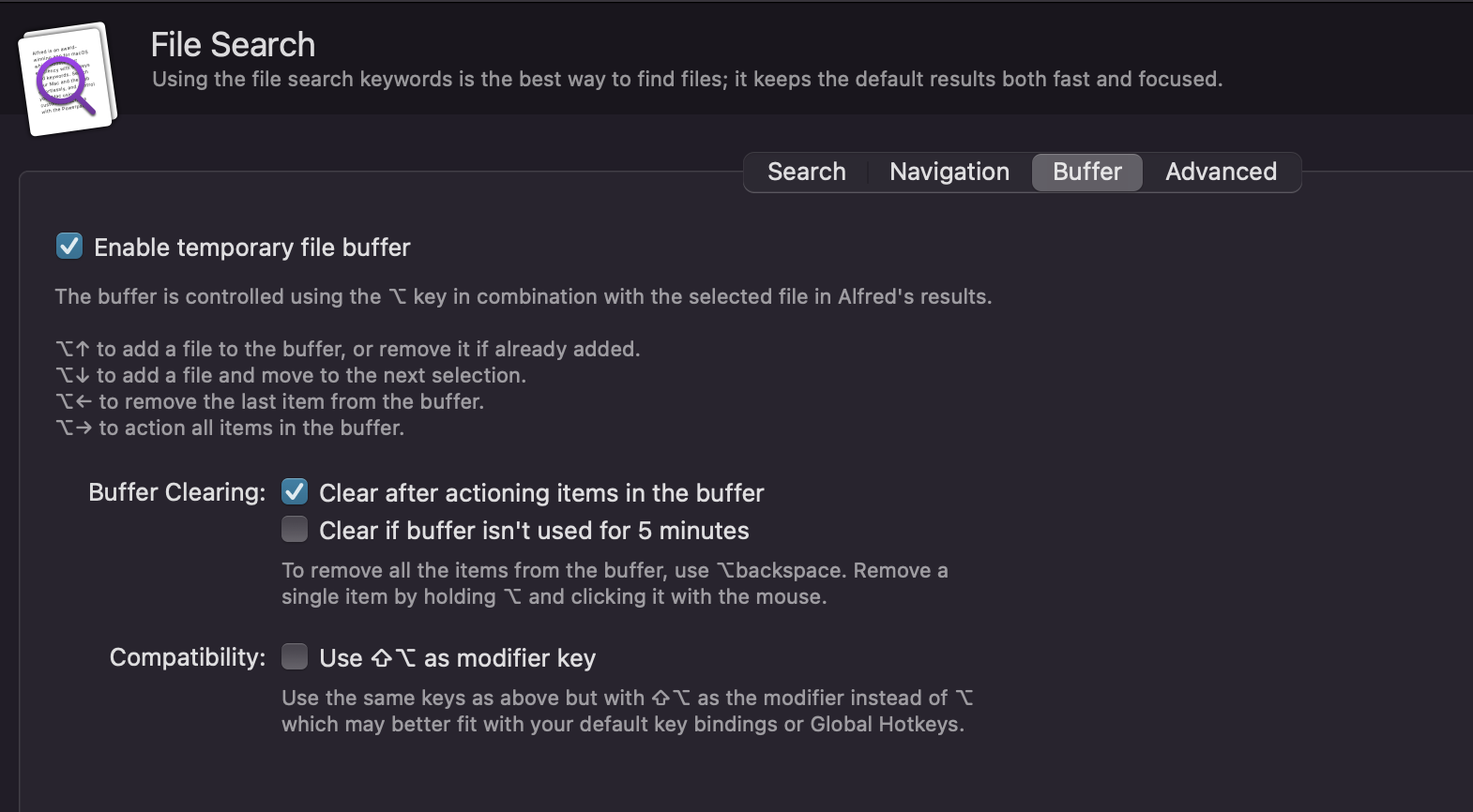Click the ⌥backspace removal hint text
Viewport: 1473px width, 812px height.
click(x=614, y=582)
